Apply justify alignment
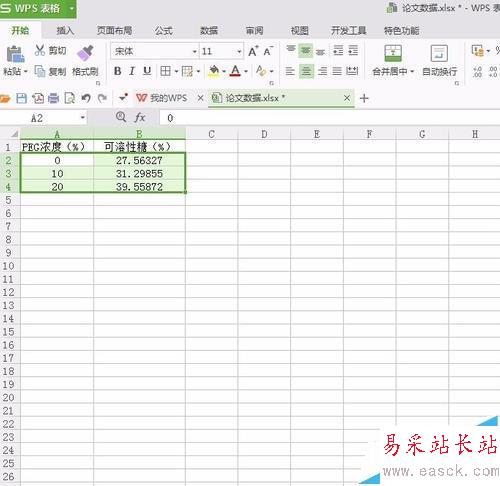This screenshot has width=500, height=486. click(x=337, y=71)
